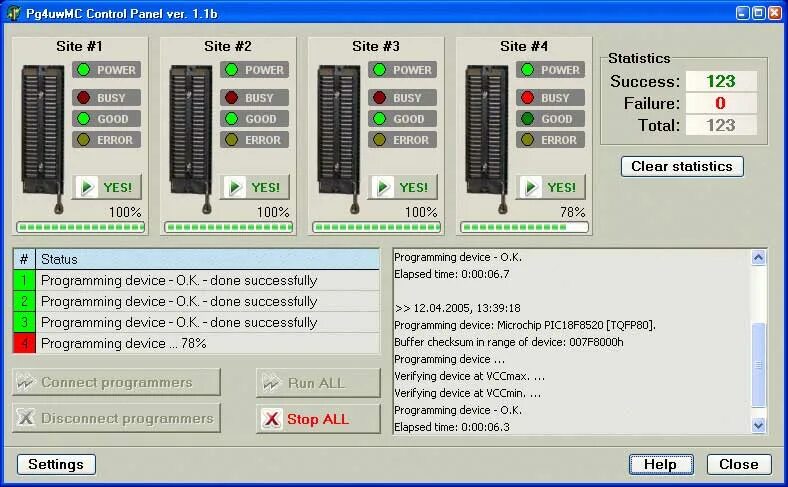The width and height of the screenshot is (788, 487).
Task: Click the Site #3 GOOD LED indicator
Action: click(379, 119)
